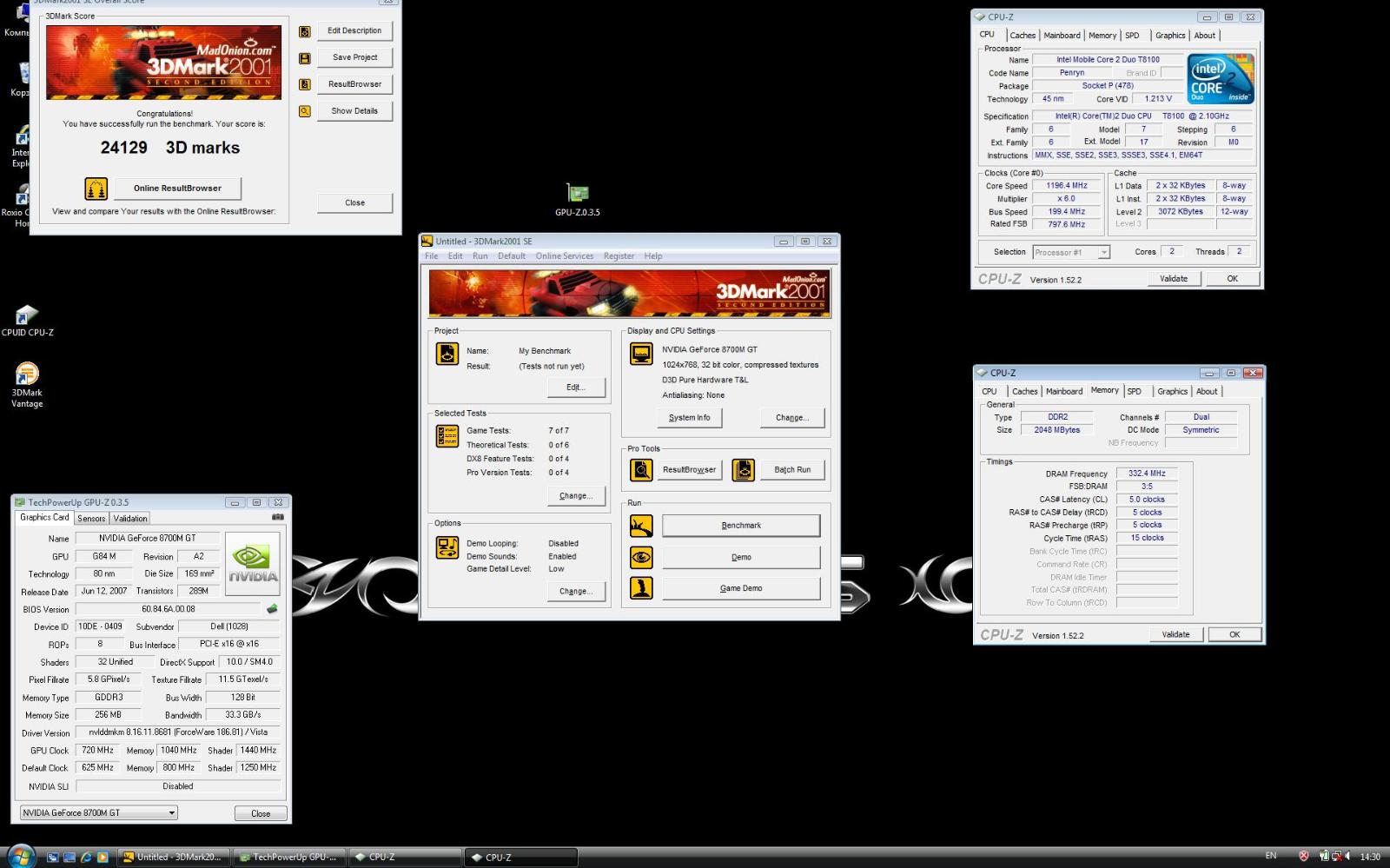
Task: Open the Help menu in 3DMark2001 SE
Action: [653, 256]
